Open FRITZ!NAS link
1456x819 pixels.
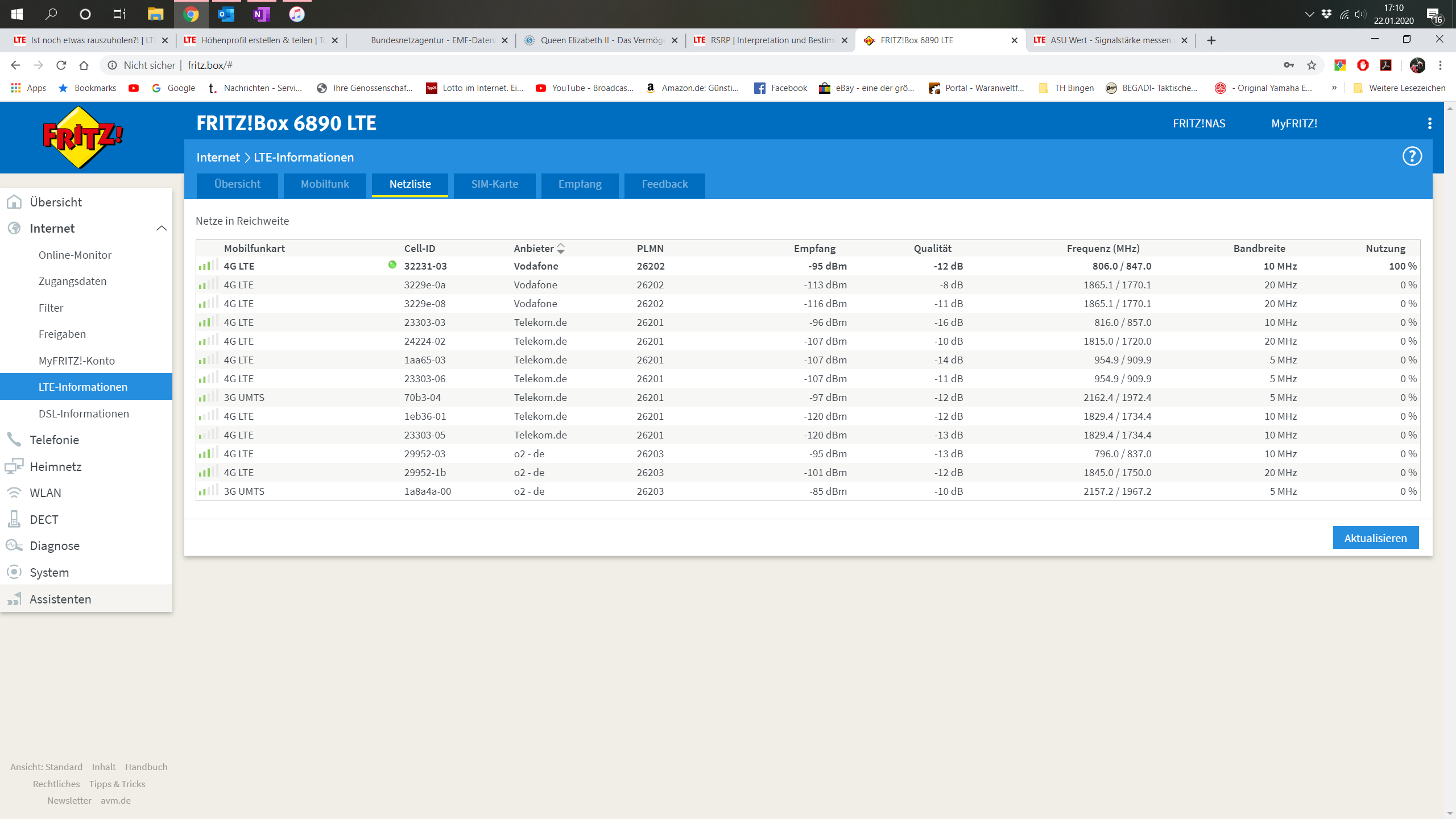click(x=1199, y=123)
